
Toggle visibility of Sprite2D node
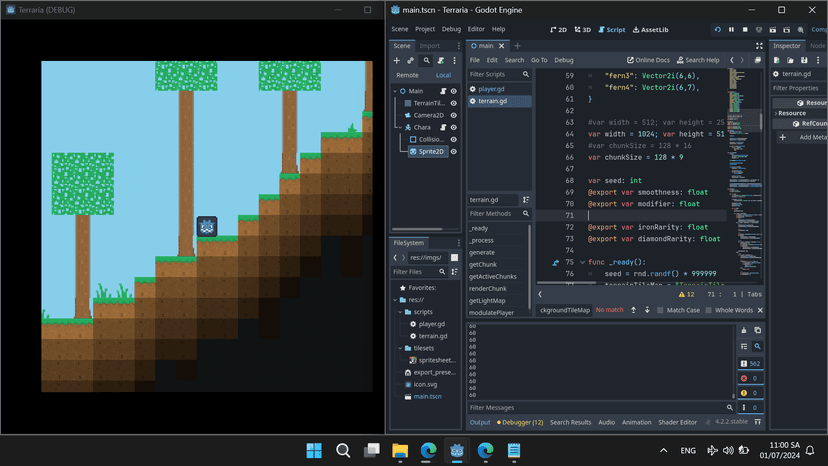point(454,152)
